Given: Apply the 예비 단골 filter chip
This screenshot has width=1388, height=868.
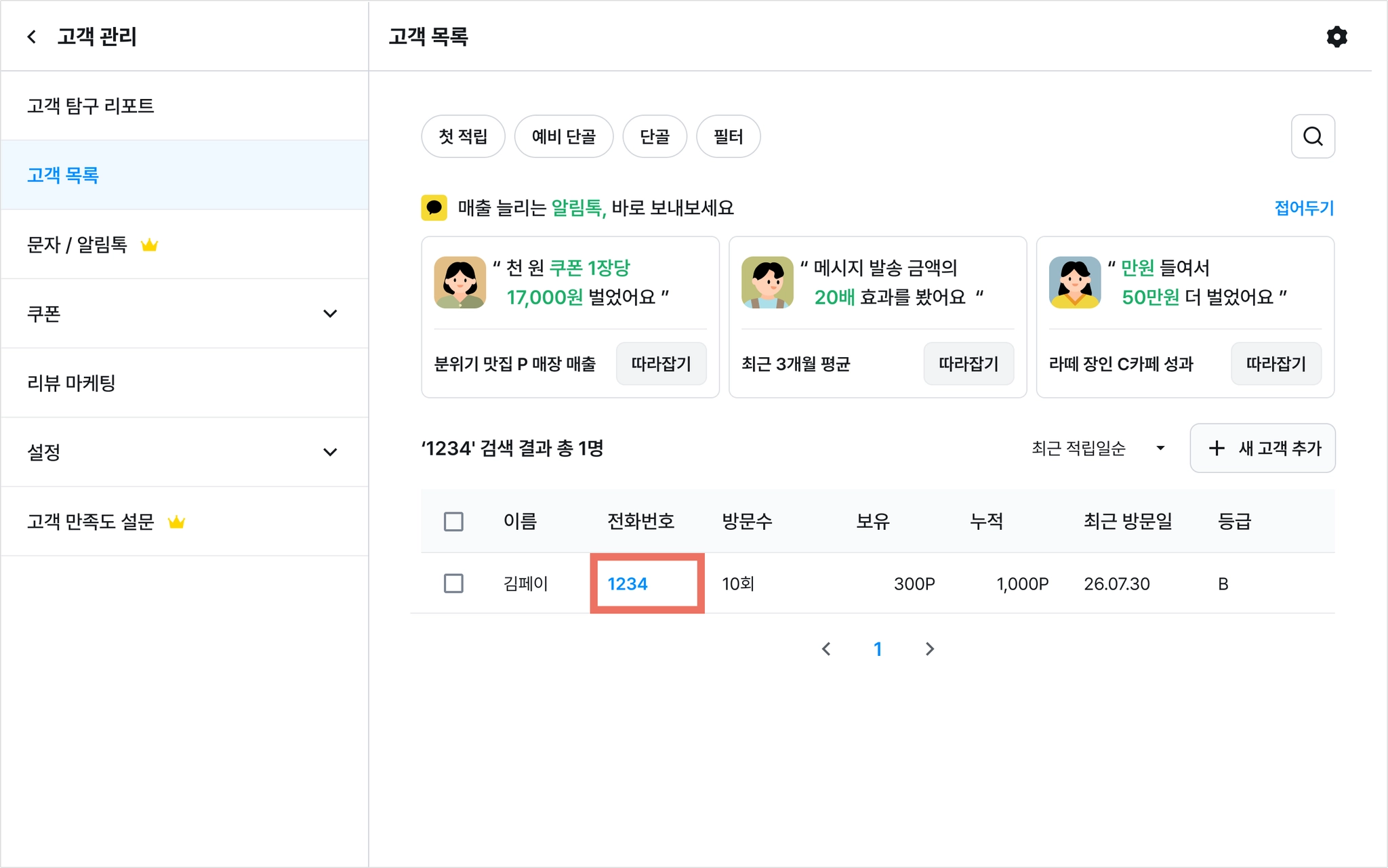Looking at the screenshot, I should click(564, 136).
